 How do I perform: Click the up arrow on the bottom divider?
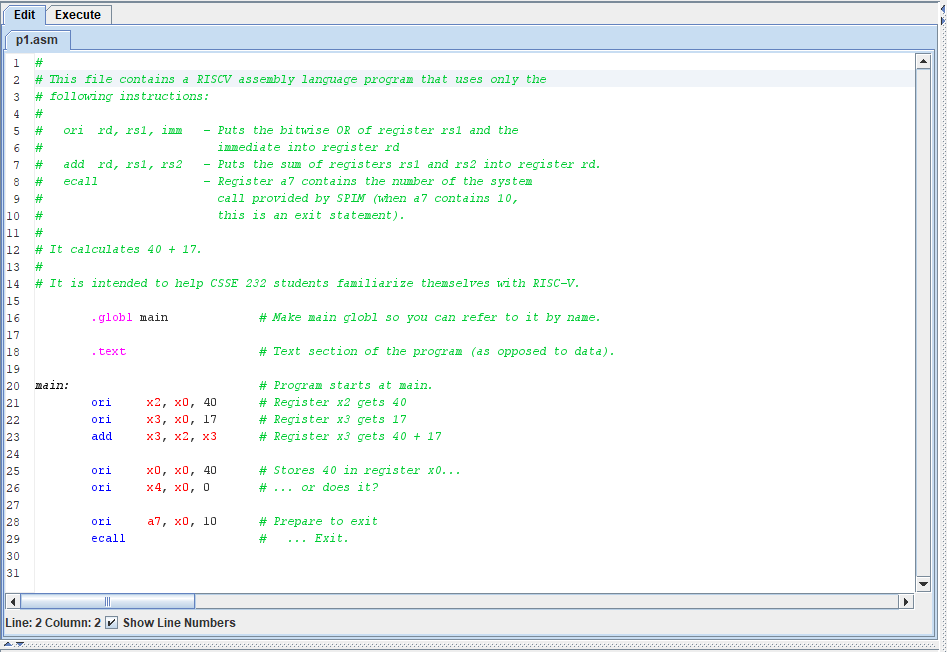pyautogui.click(x=10, y=646)
